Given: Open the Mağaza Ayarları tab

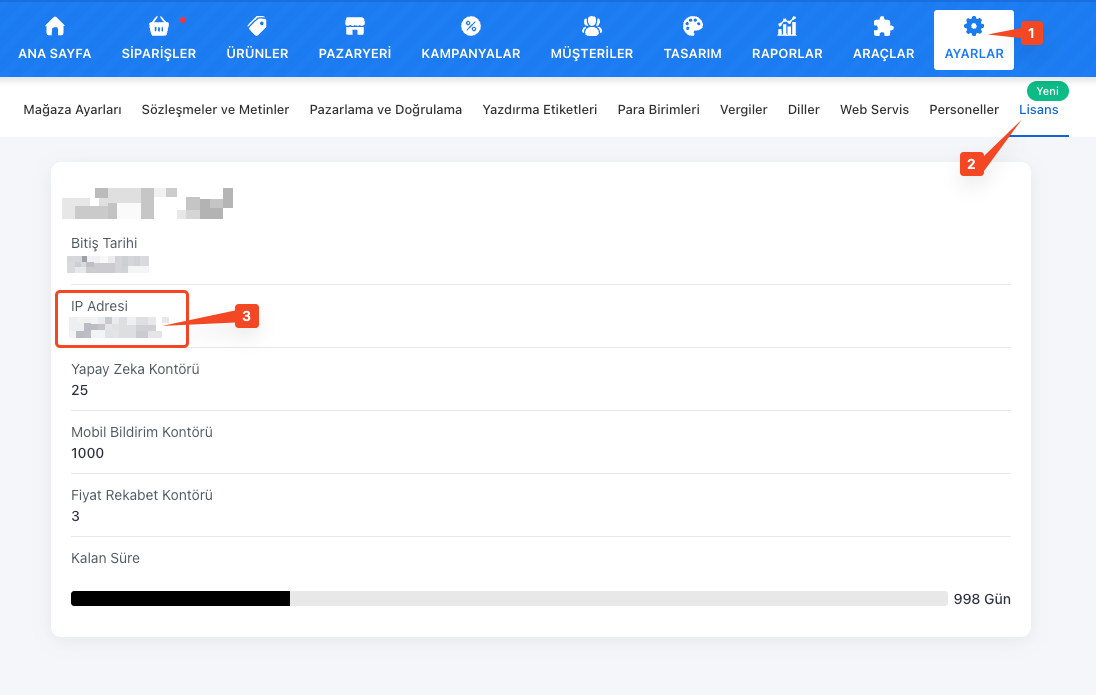Looking at the screenshot, I should (x=72, y=110).
